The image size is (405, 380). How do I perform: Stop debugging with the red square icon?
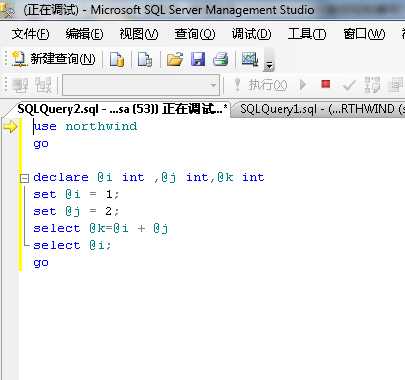[x=326, y=84]
